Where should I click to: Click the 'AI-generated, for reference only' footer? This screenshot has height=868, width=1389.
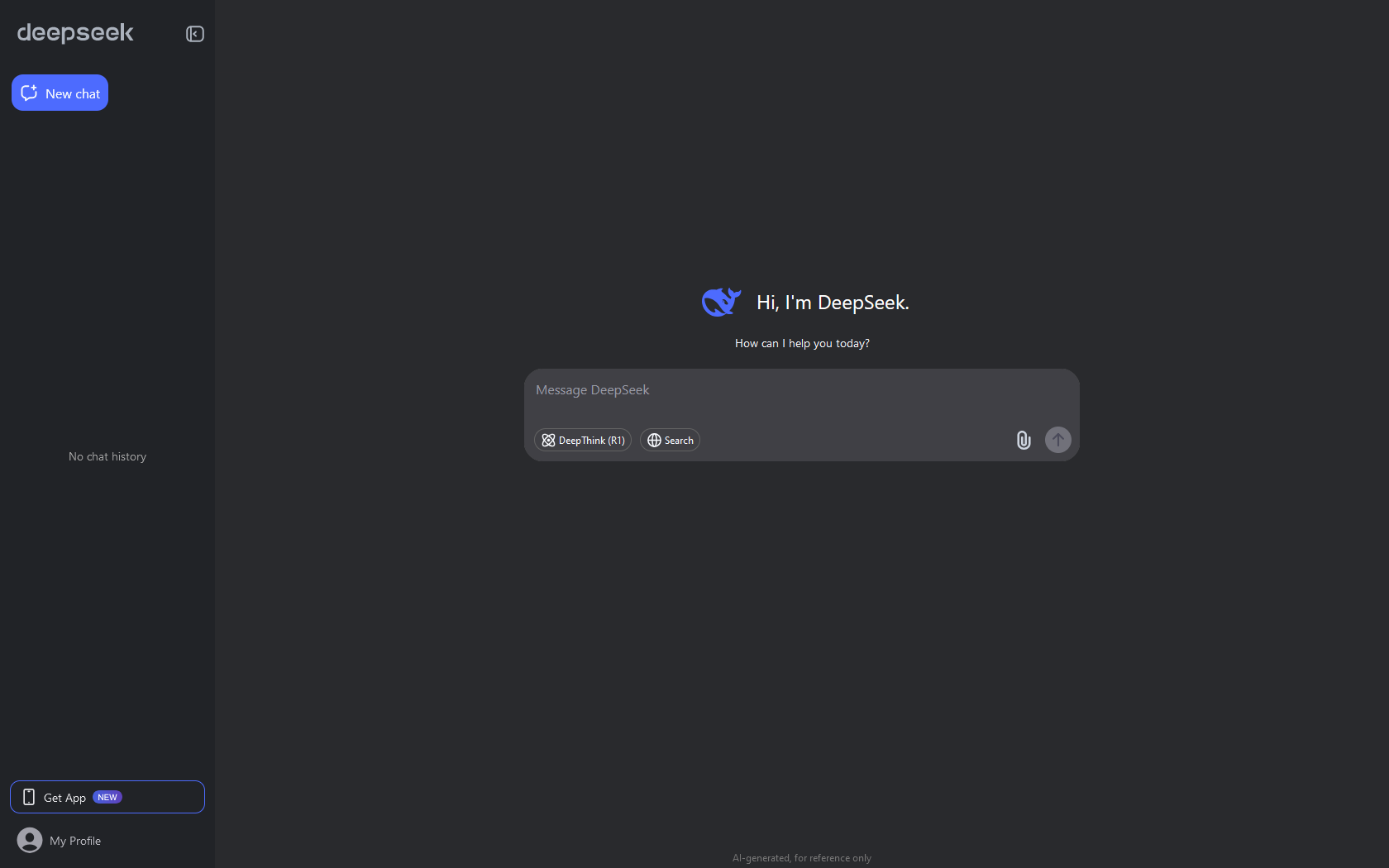click(x=801, y=858)
